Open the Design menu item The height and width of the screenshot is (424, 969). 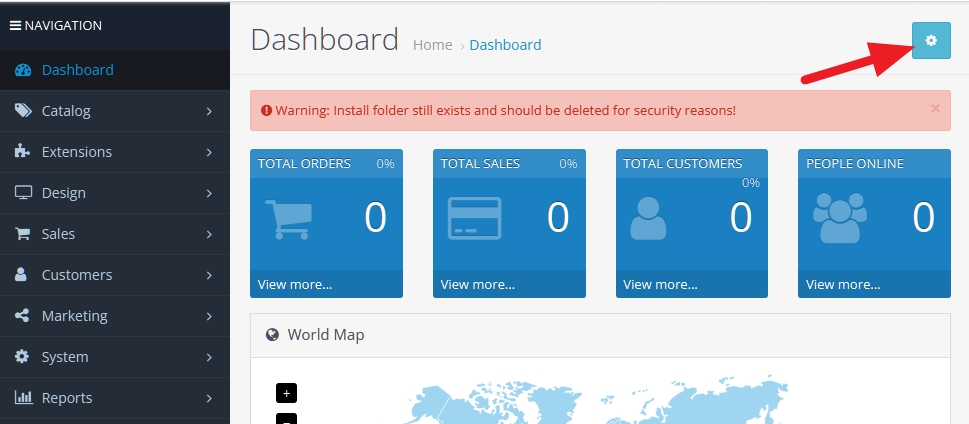(x=115, y=193)
